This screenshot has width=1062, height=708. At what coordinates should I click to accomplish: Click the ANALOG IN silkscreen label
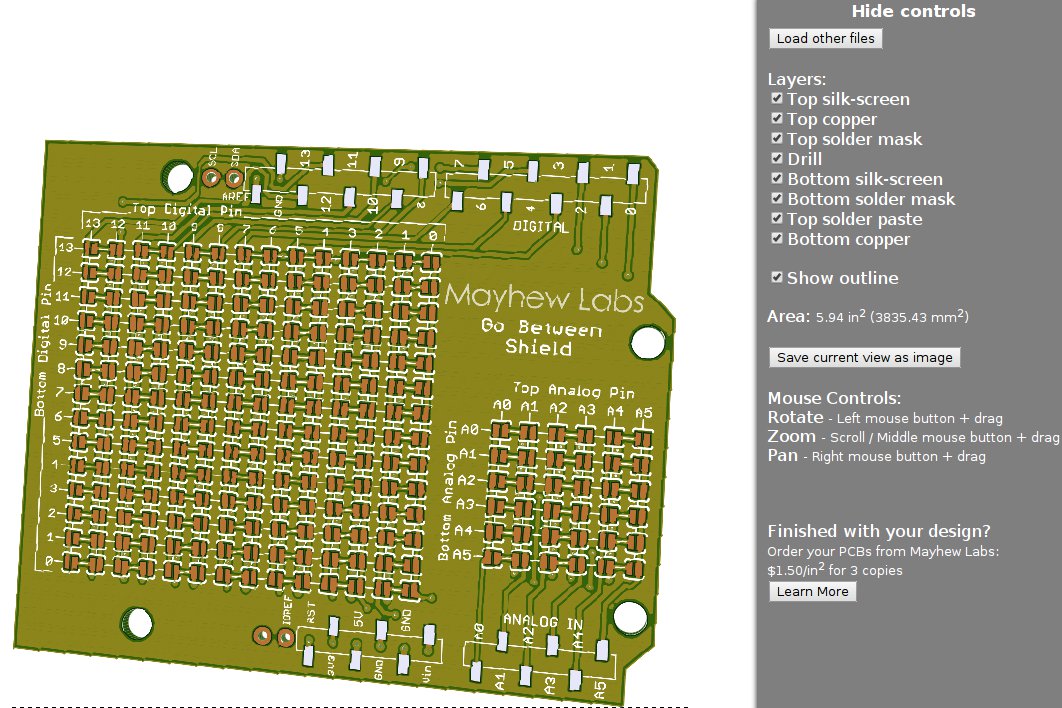(x=543, y=621)
